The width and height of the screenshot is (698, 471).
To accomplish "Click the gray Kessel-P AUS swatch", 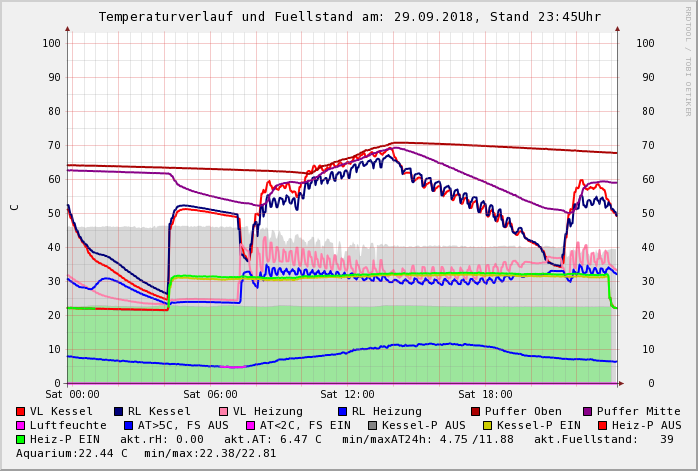I will click(x=373, y=425).
